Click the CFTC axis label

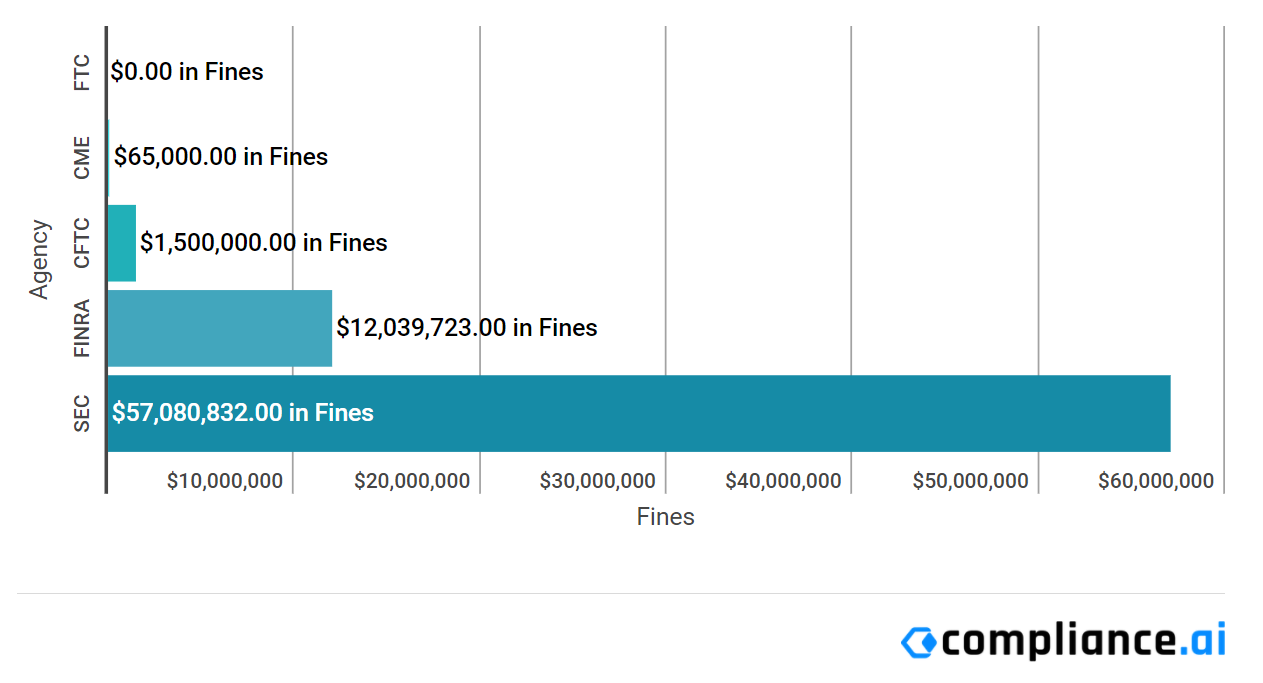click(82, 243)
